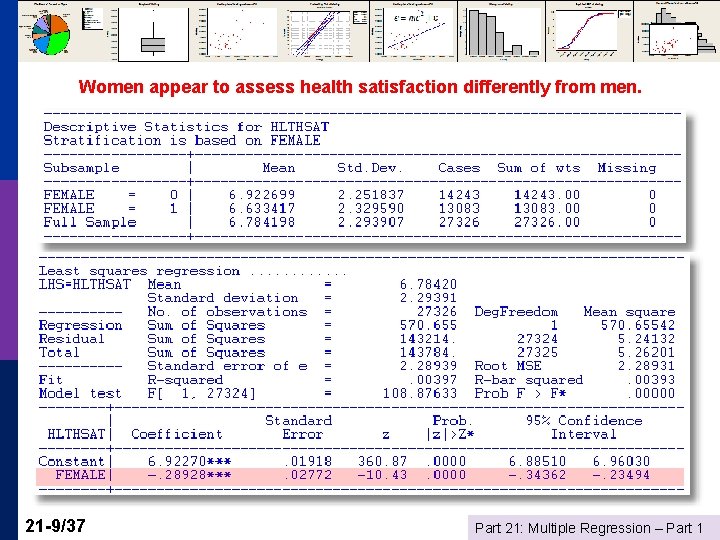Image resolution: width=720 pixels, height=540 pixels.
Task: Click the Part 21: Multiple Regression footer label
Action: coord(589,528)
